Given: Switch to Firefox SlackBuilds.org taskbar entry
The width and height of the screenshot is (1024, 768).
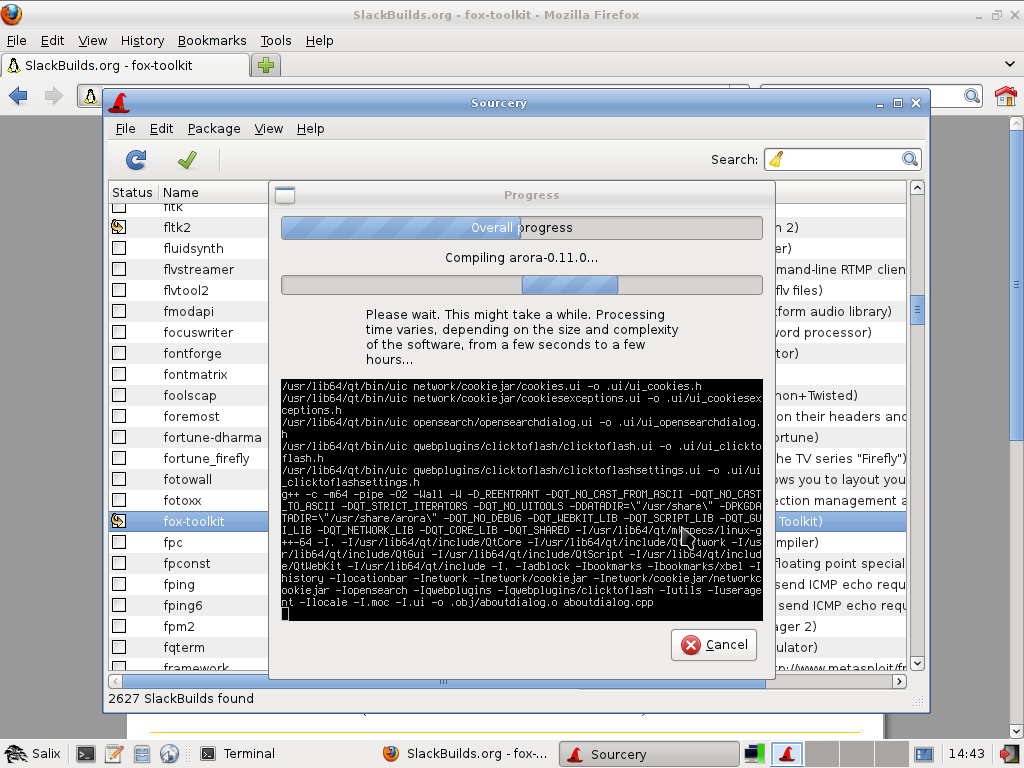Looking at the screenshot, I should (x=465, y=754).
